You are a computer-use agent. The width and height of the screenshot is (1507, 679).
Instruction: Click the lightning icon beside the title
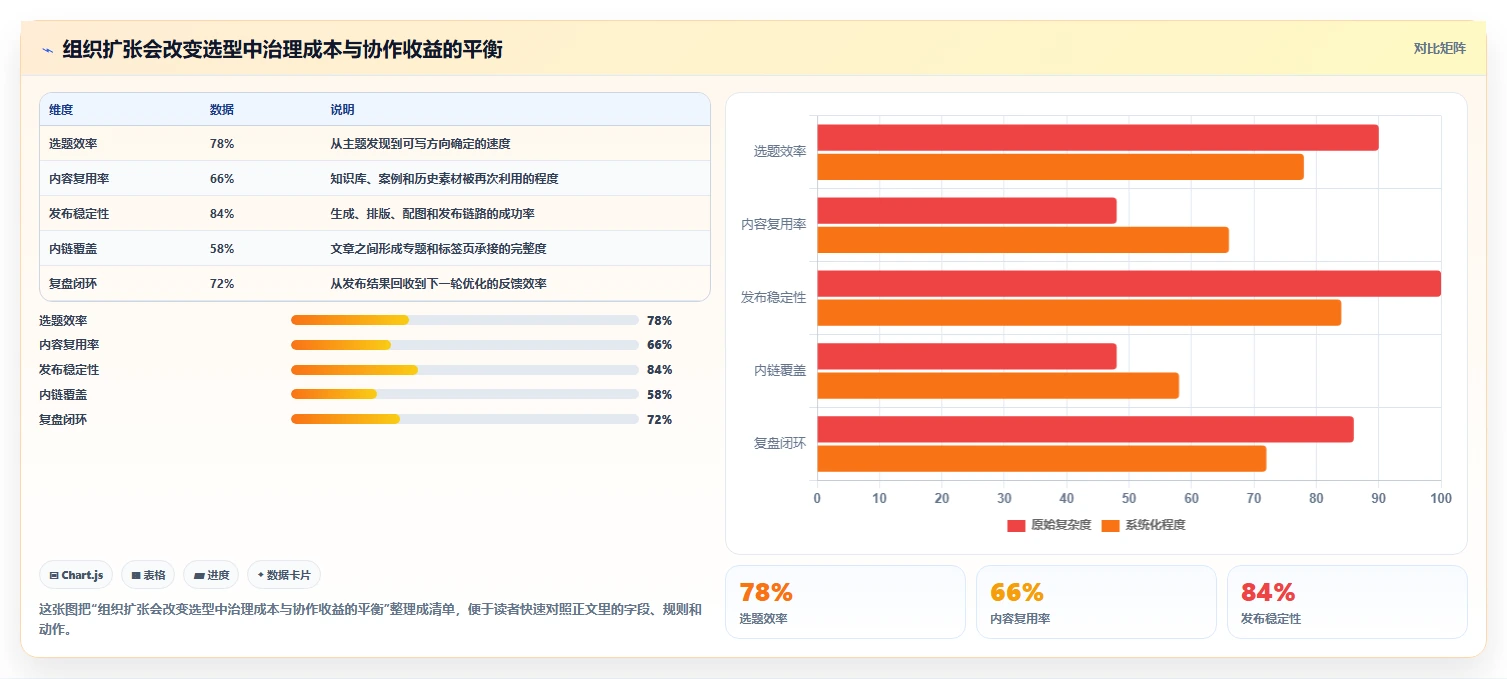click(x=47, y=50)
